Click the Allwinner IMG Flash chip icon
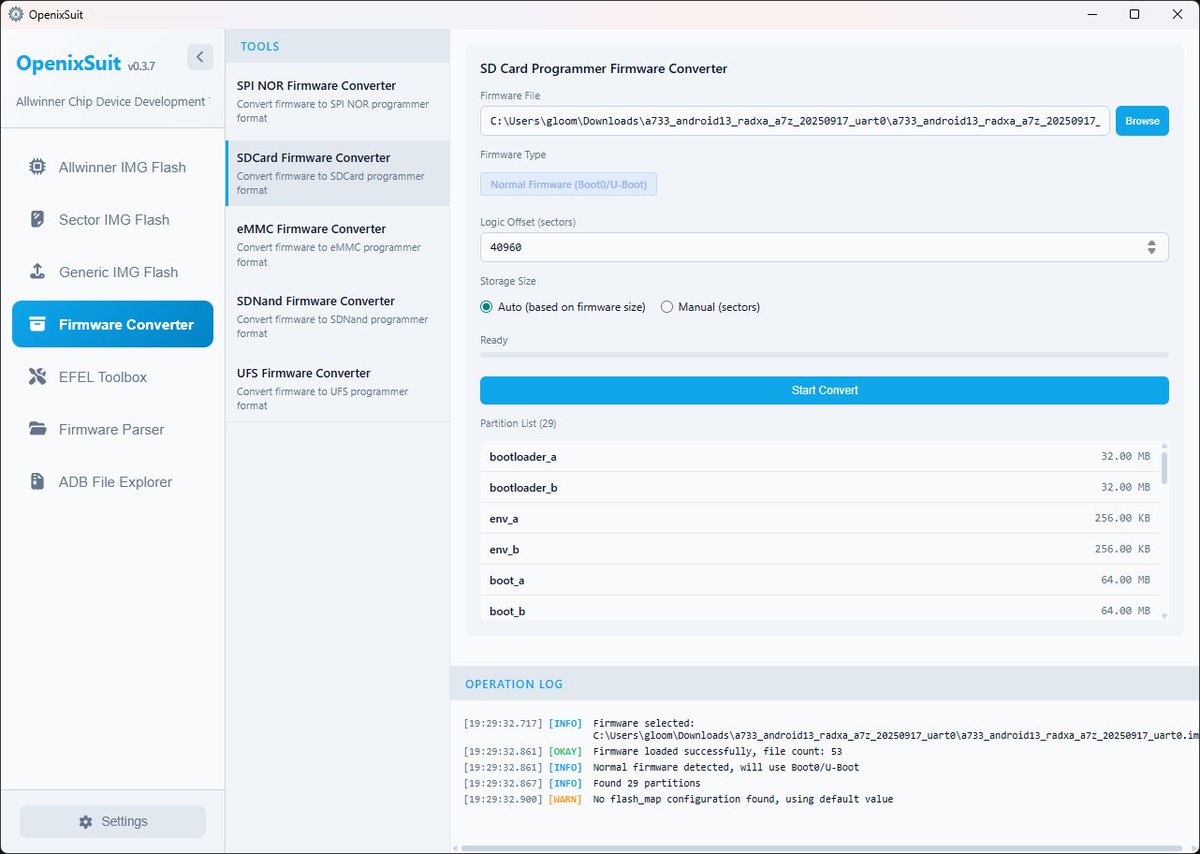The width and height of the screenshot is (1200, 854). 37,167
